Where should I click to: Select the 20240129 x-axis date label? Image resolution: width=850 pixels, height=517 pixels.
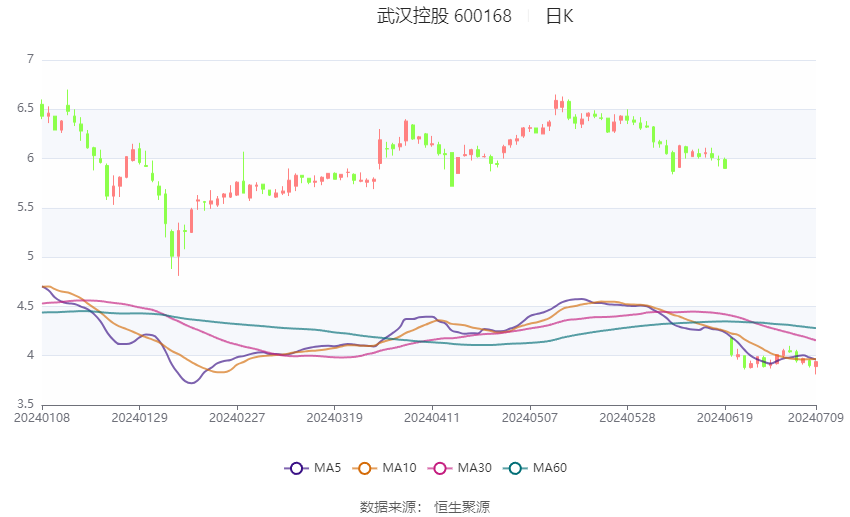[139, 418]
